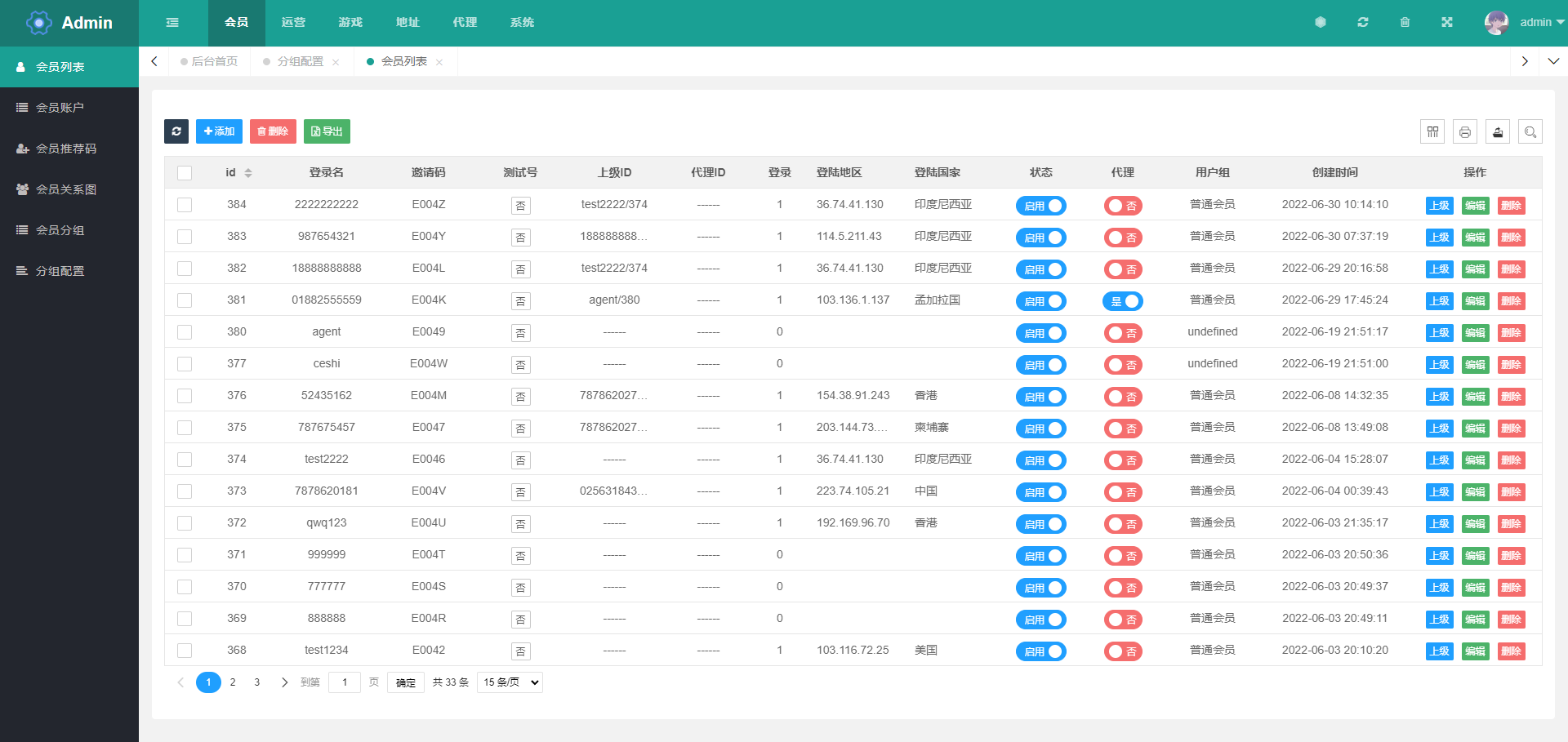Click the refresh icon in top header
Screen dimensions: 1568x742
pos(1362,23)
